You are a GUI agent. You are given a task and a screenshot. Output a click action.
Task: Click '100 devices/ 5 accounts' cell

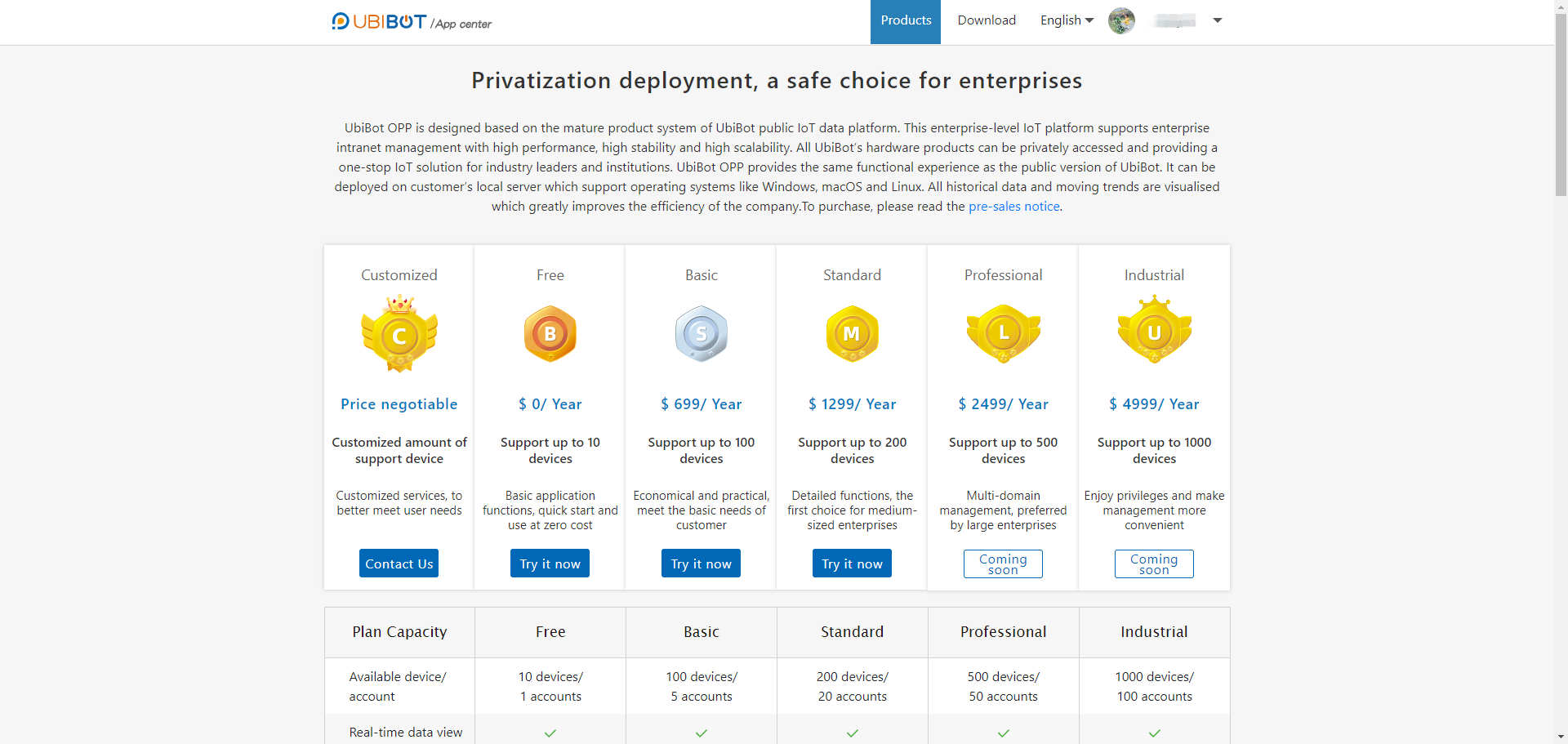click(x=702, y=687)
